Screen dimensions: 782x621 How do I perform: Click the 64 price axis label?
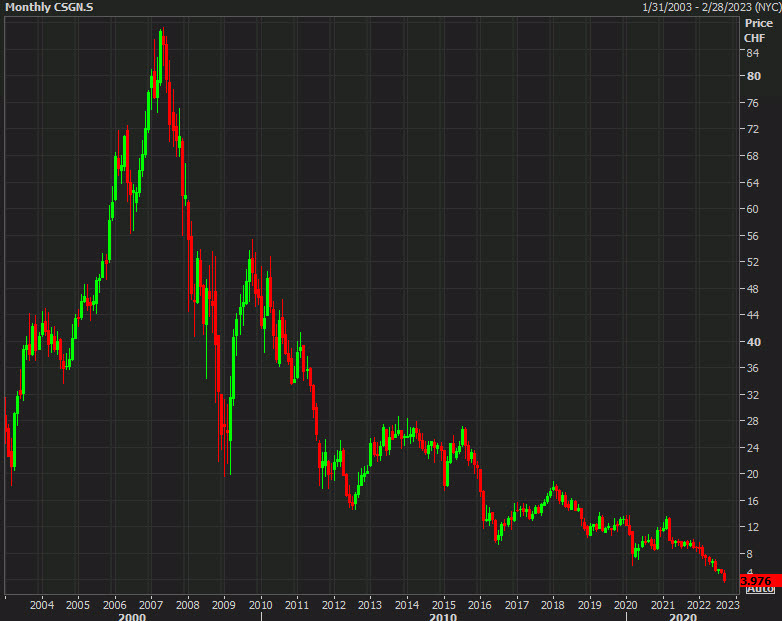[x=753, y=183]
